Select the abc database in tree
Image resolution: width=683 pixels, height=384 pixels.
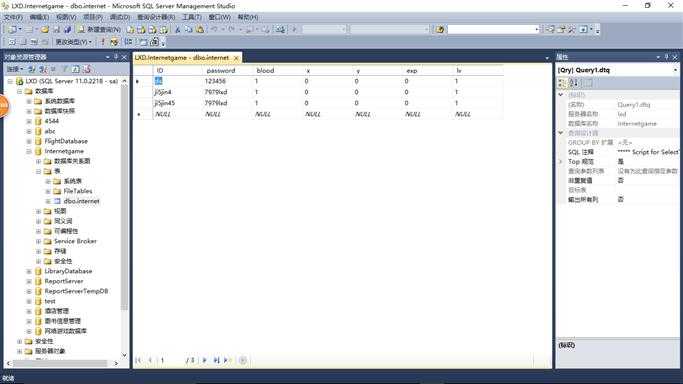point(50,131)
